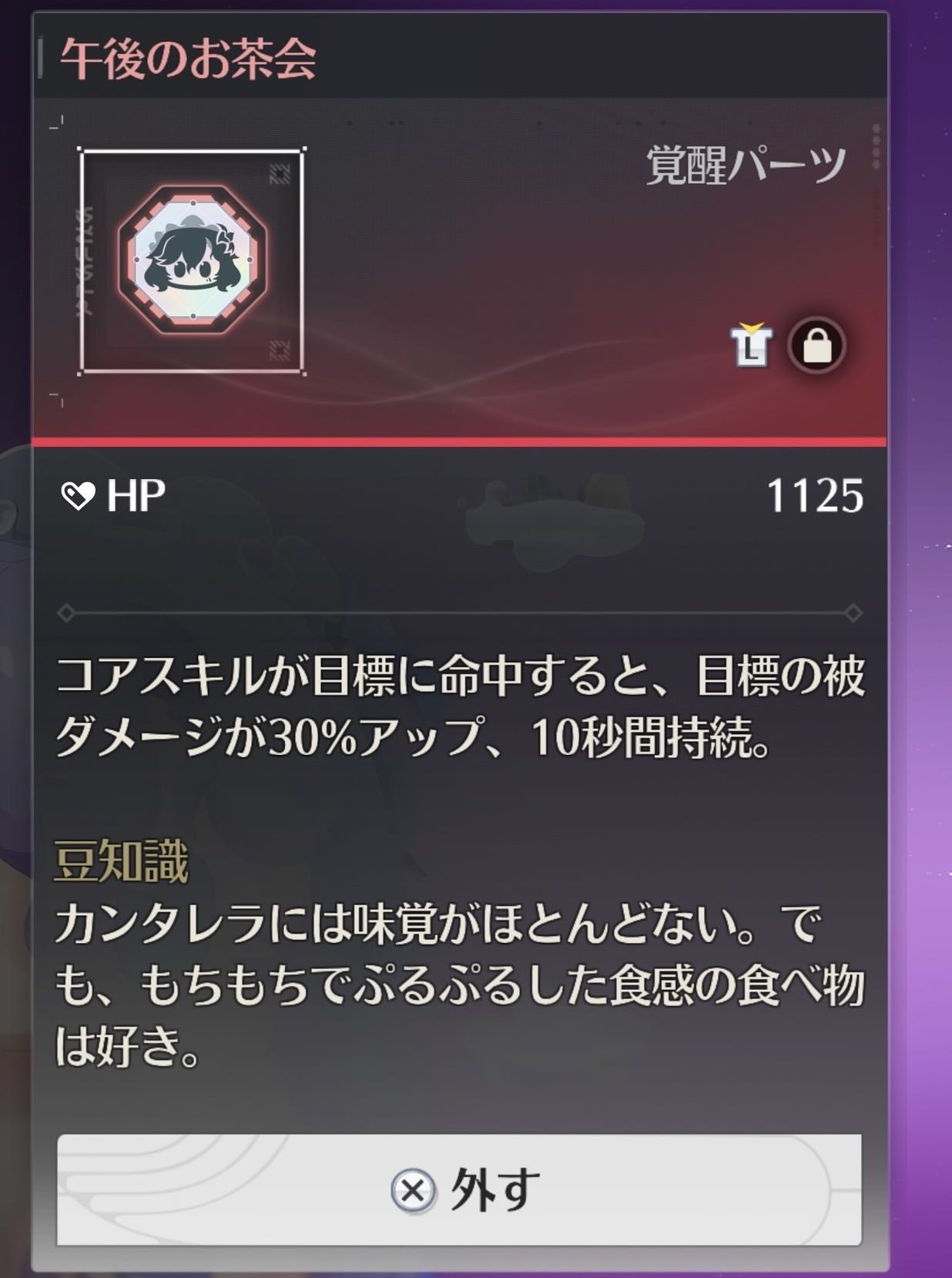Screen dimensions: 952x1278
Task: Click the HP value 1125
Action: click(815, 496)
